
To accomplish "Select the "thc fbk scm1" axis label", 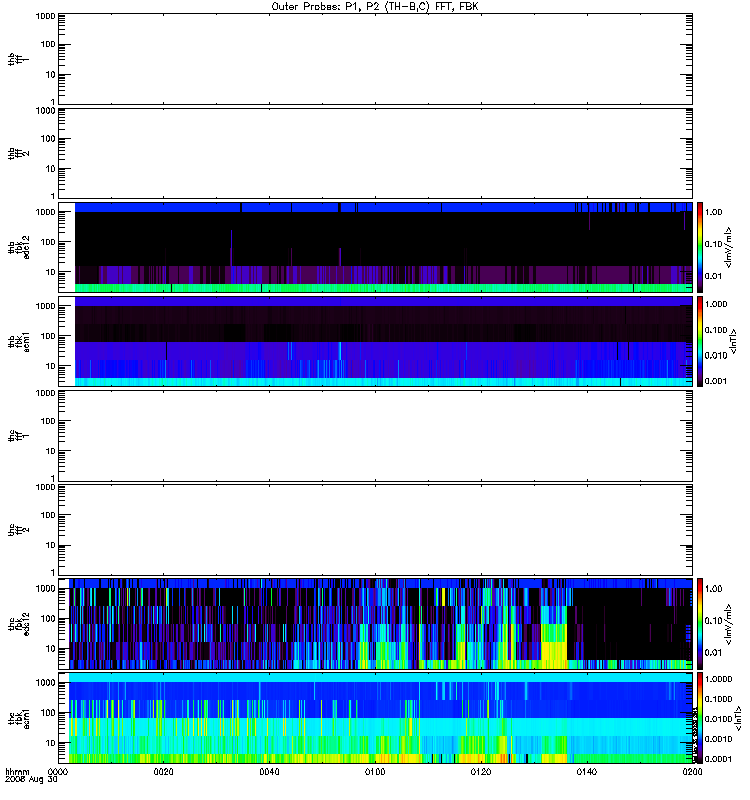I will click(x=19, y=718).
